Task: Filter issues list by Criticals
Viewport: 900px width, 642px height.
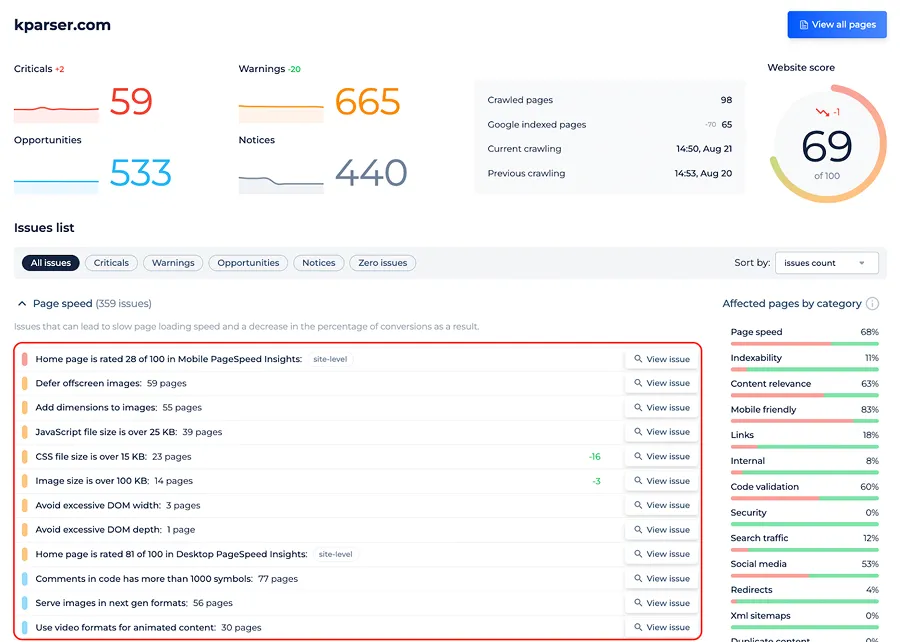Action: tap(111, 263)
